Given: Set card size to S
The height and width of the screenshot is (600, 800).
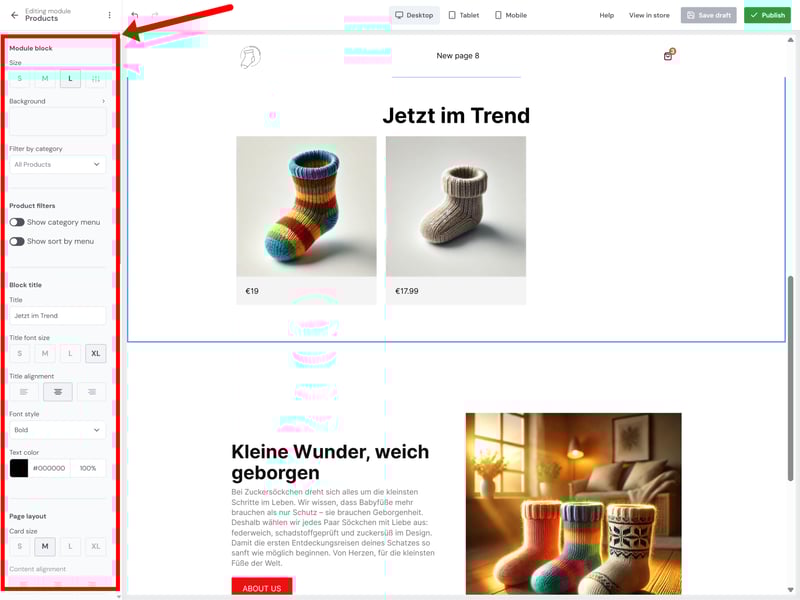Looking at the screenshot, I should tap(20, 546).
